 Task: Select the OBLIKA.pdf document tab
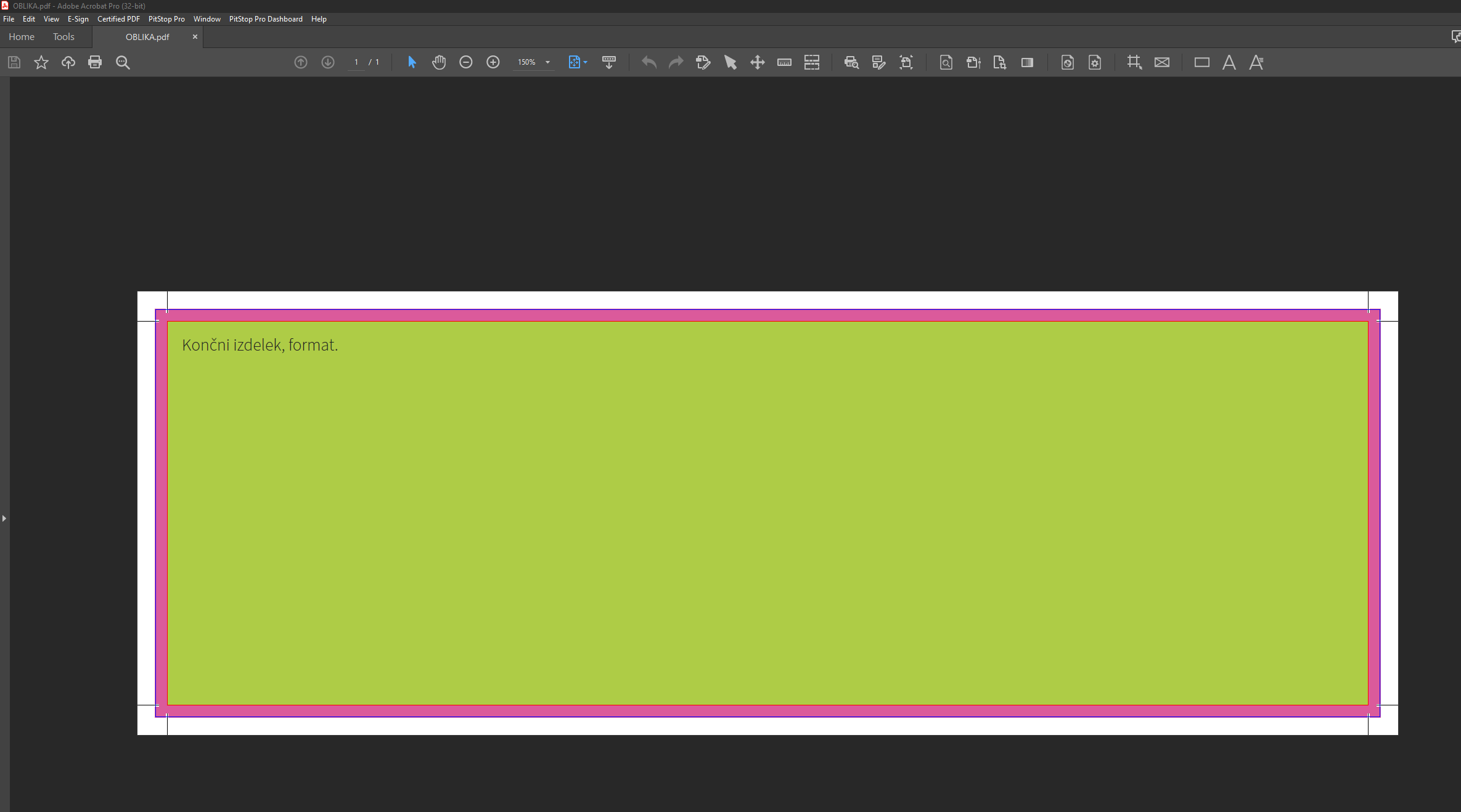[147, 37]
